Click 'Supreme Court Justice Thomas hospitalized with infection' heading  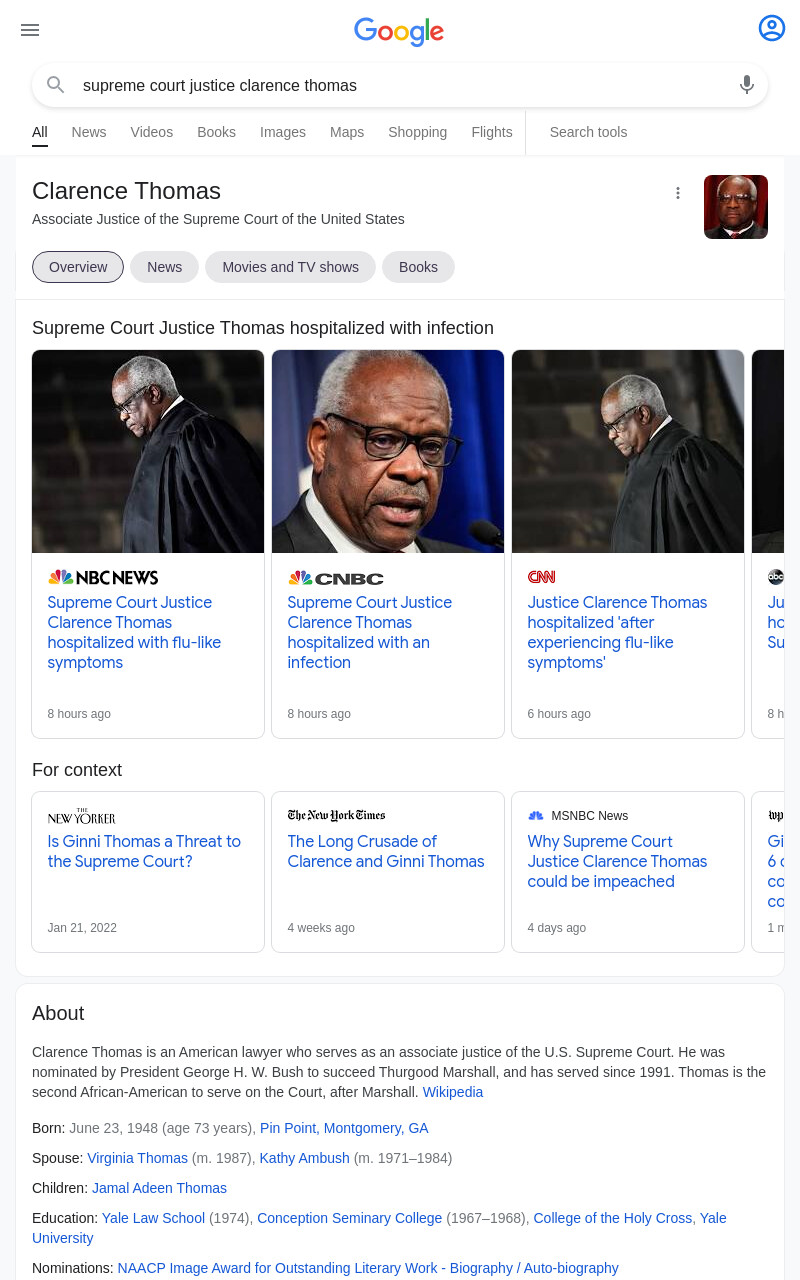(x=263, y=328)
